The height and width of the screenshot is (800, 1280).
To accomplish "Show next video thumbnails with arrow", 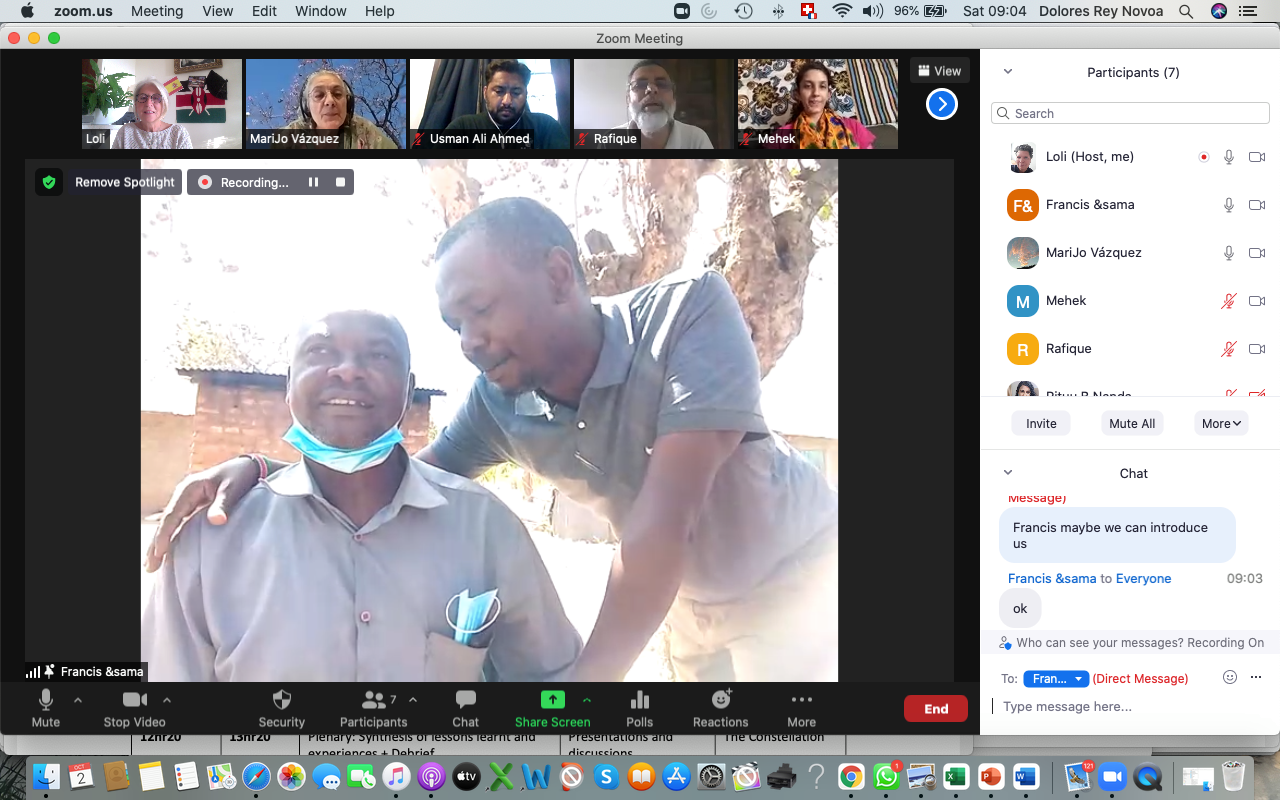I will pyautogui.click(x=942, y=104).
